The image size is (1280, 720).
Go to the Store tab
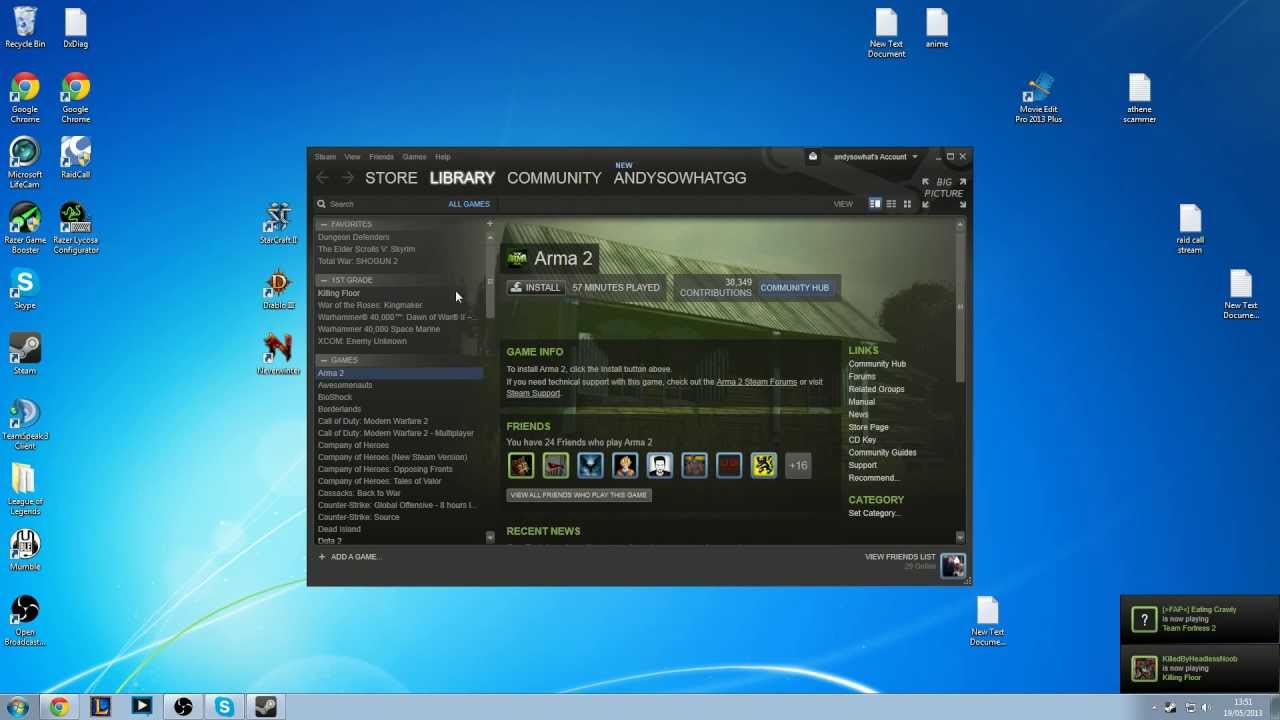click(391, 178)
